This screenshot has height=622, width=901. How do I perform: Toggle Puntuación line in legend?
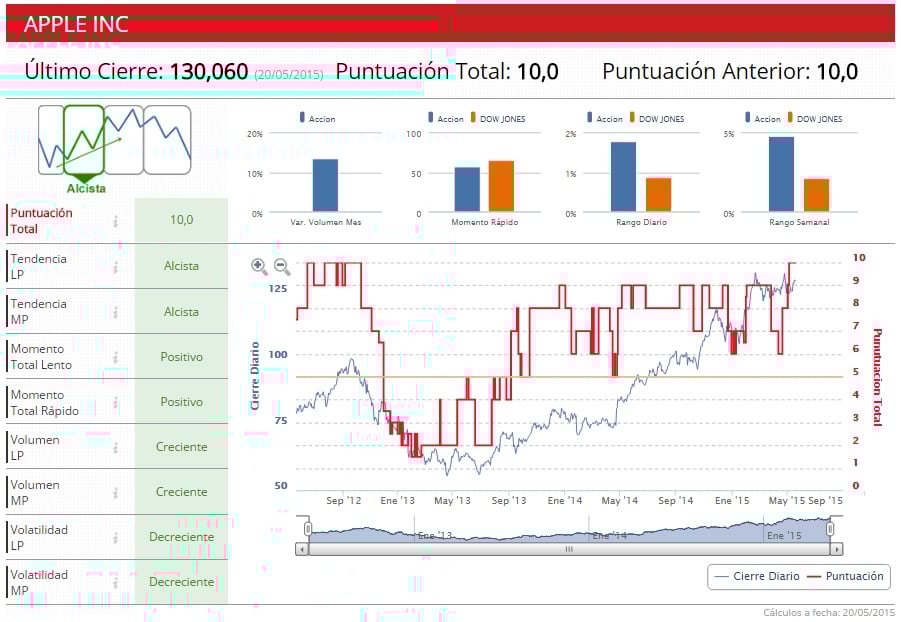click(x=845, y=576)
